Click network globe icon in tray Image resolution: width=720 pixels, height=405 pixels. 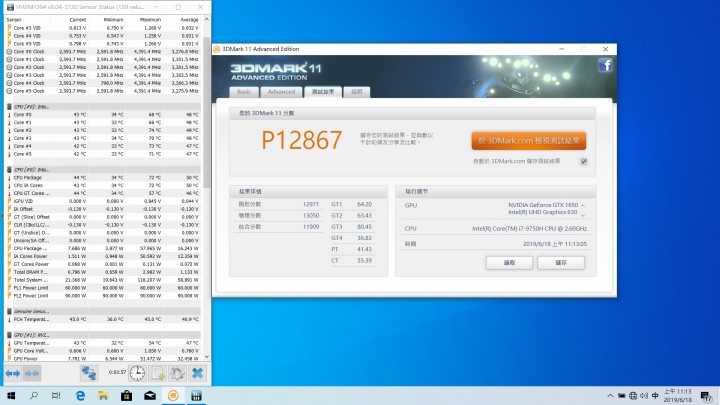point(633,396)
